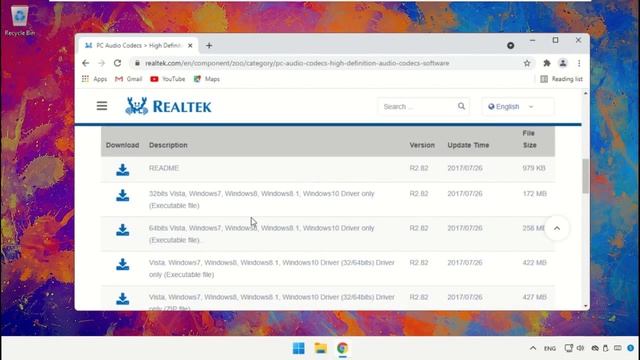The width and height of the screenshot is (640, 360).
Task: Open the Reading list
Action: point(561,79)
